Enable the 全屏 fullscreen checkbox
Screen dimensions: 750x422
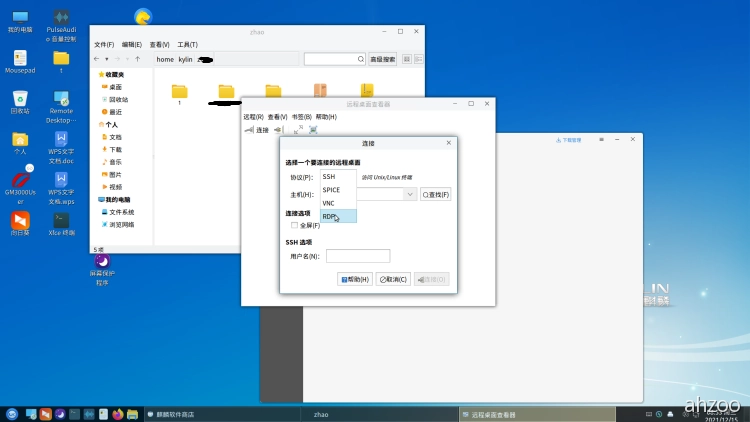click(294, 225)
